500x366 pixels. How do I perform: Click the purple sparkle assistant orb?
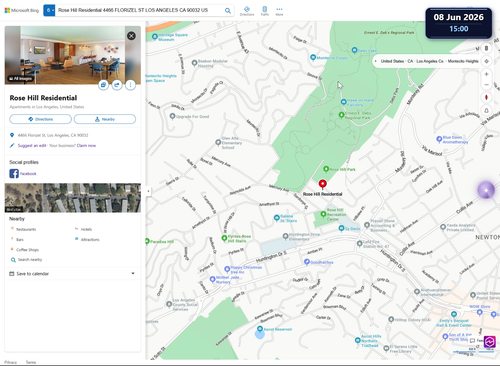coord(486,190)
